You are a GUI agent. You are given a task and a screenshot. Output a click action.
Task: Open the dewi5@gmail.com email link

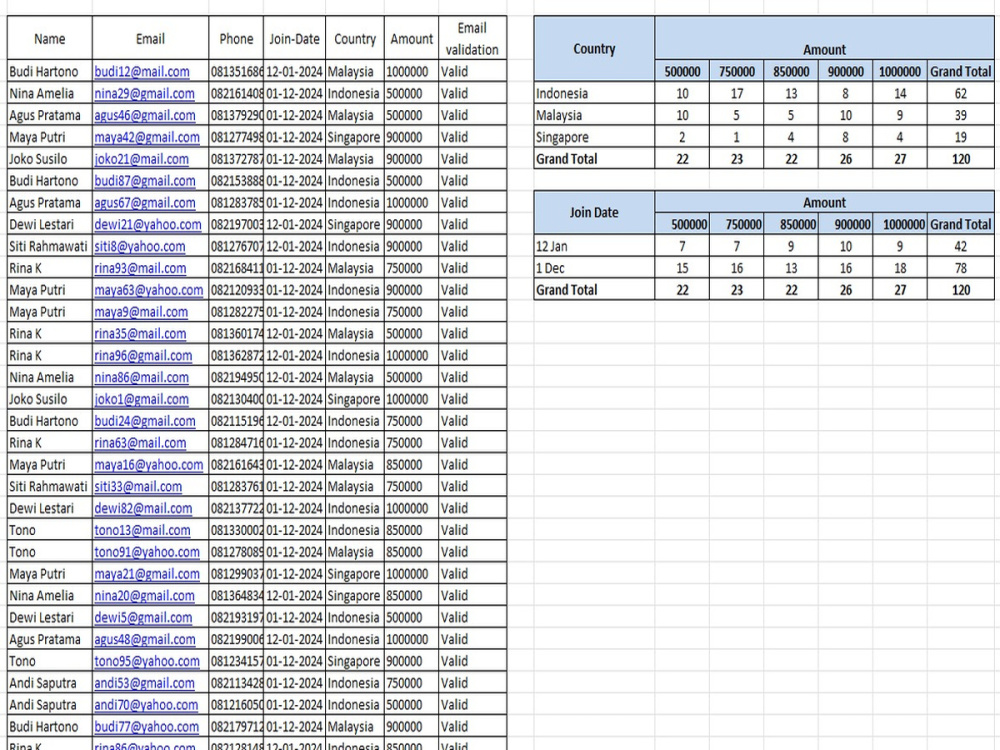(x=143, y=617)
